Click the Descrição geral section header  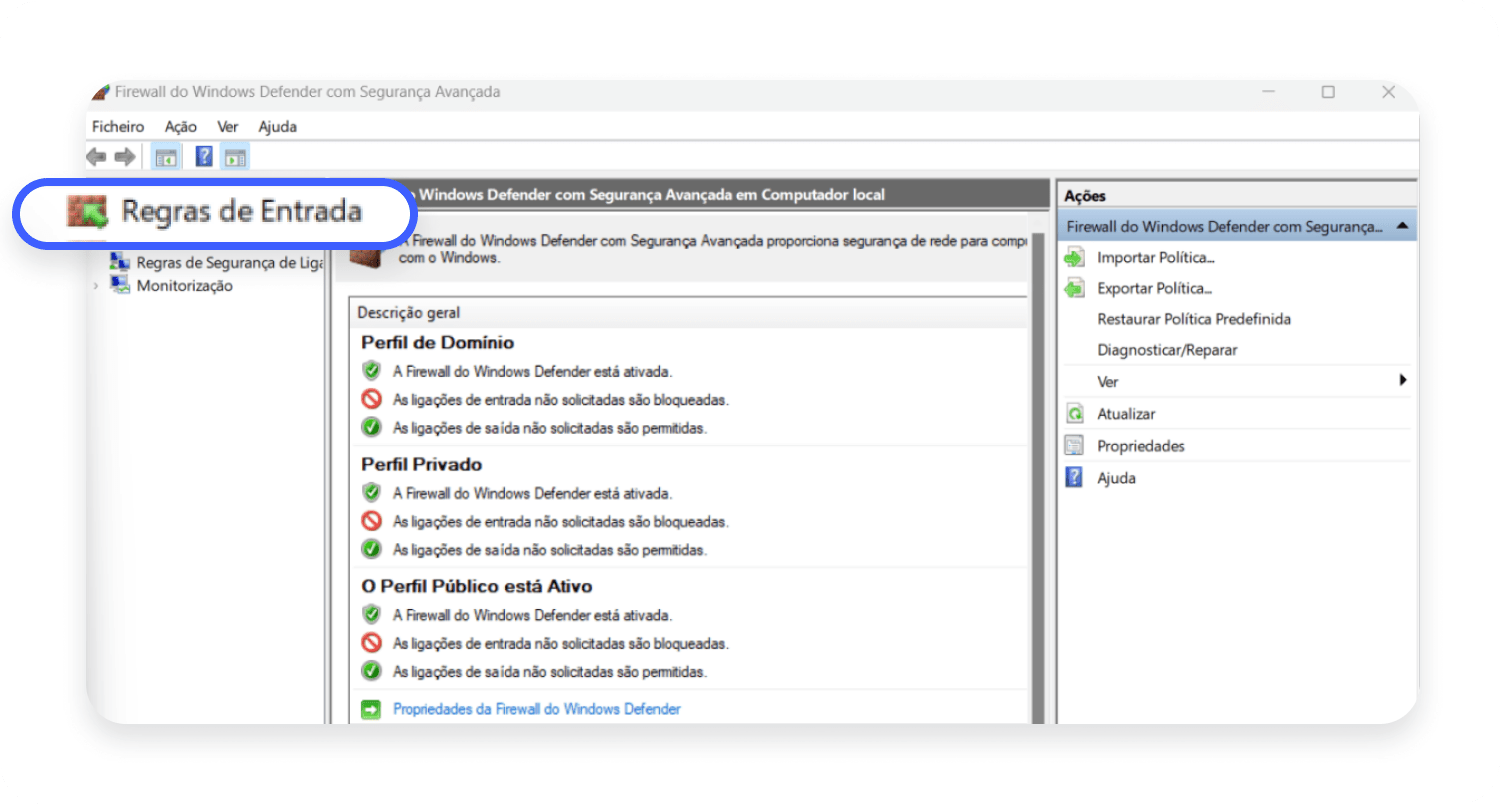688,313
